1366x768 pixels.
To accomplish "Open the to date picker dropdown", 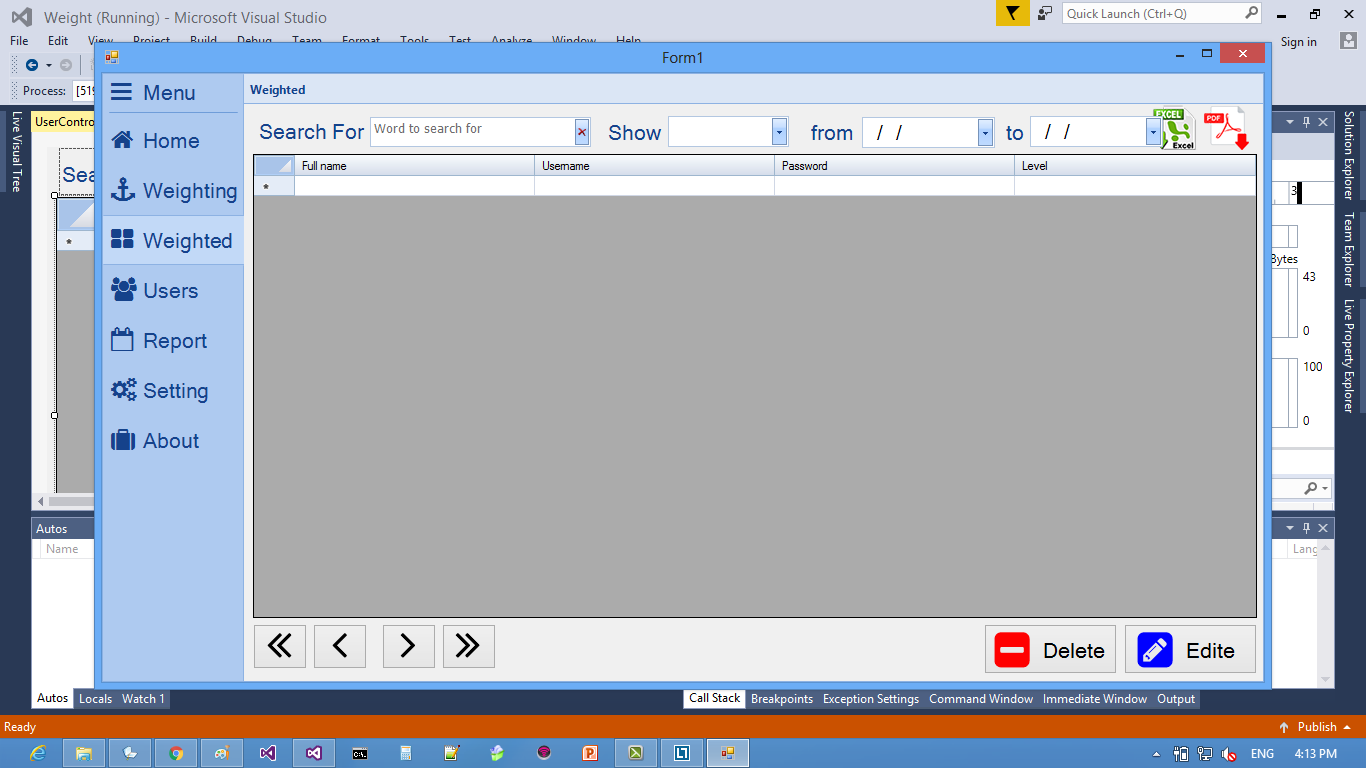I will pyautogui.click(x=1153, y=132).
